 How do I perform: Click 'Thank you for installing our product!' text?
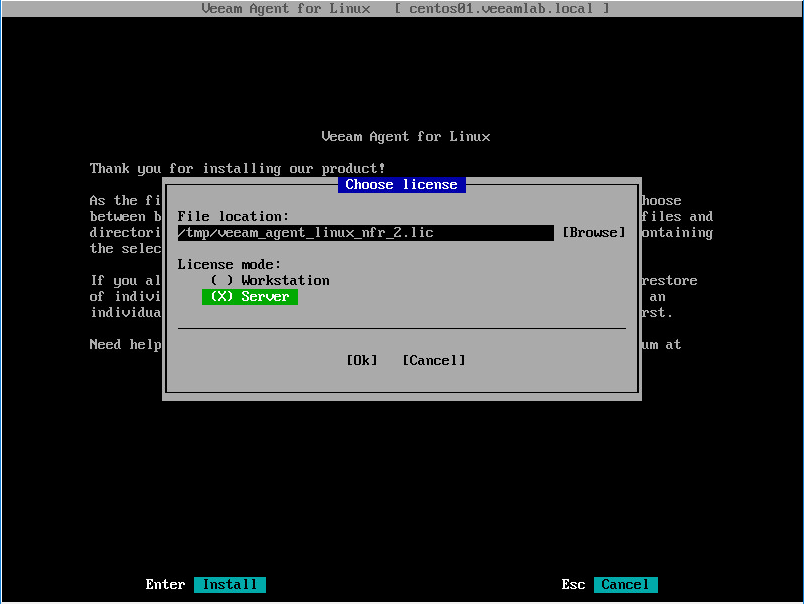(237, 169)
